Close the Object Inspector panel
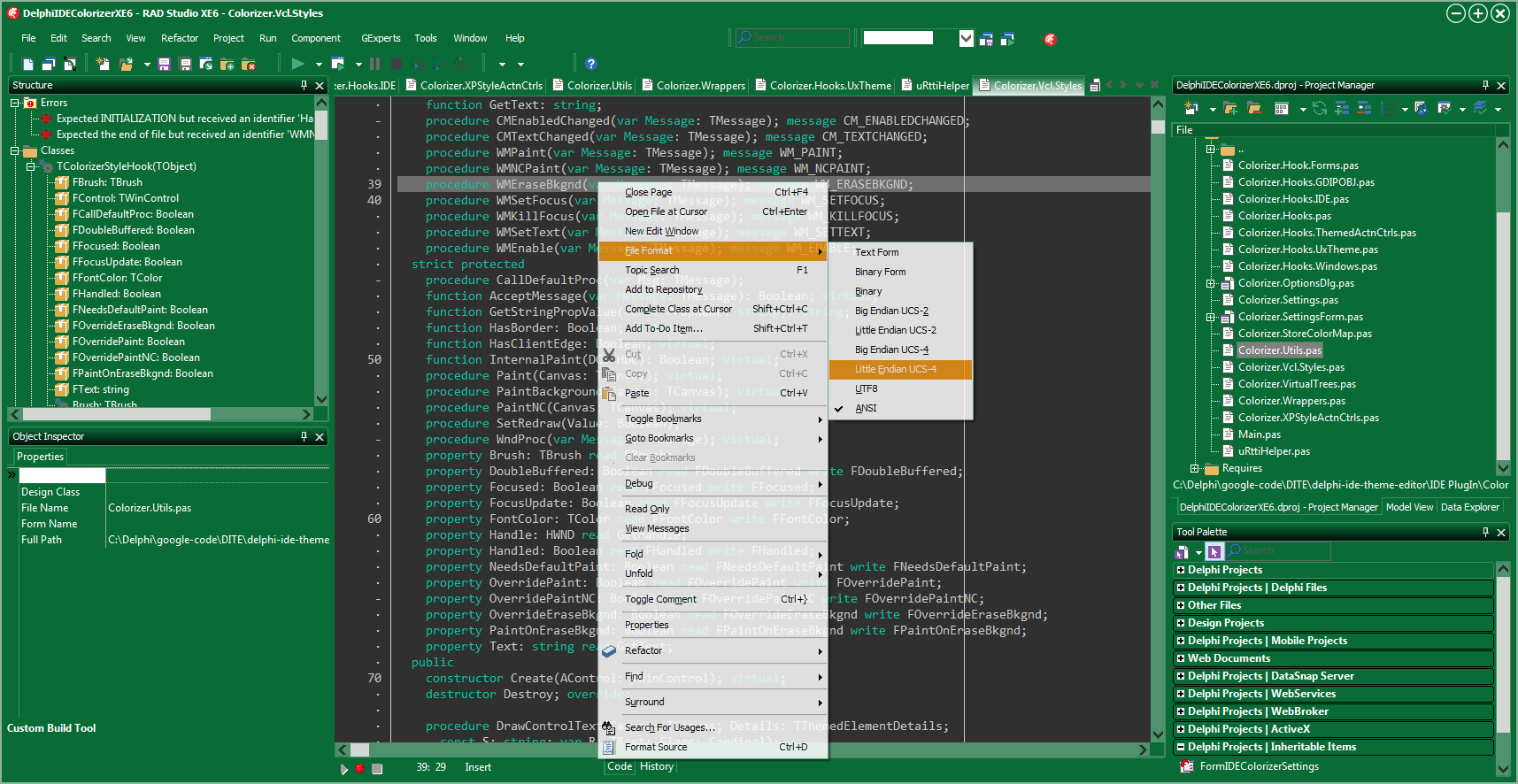Screen dimensions: 1518x784 click(320, 437)
